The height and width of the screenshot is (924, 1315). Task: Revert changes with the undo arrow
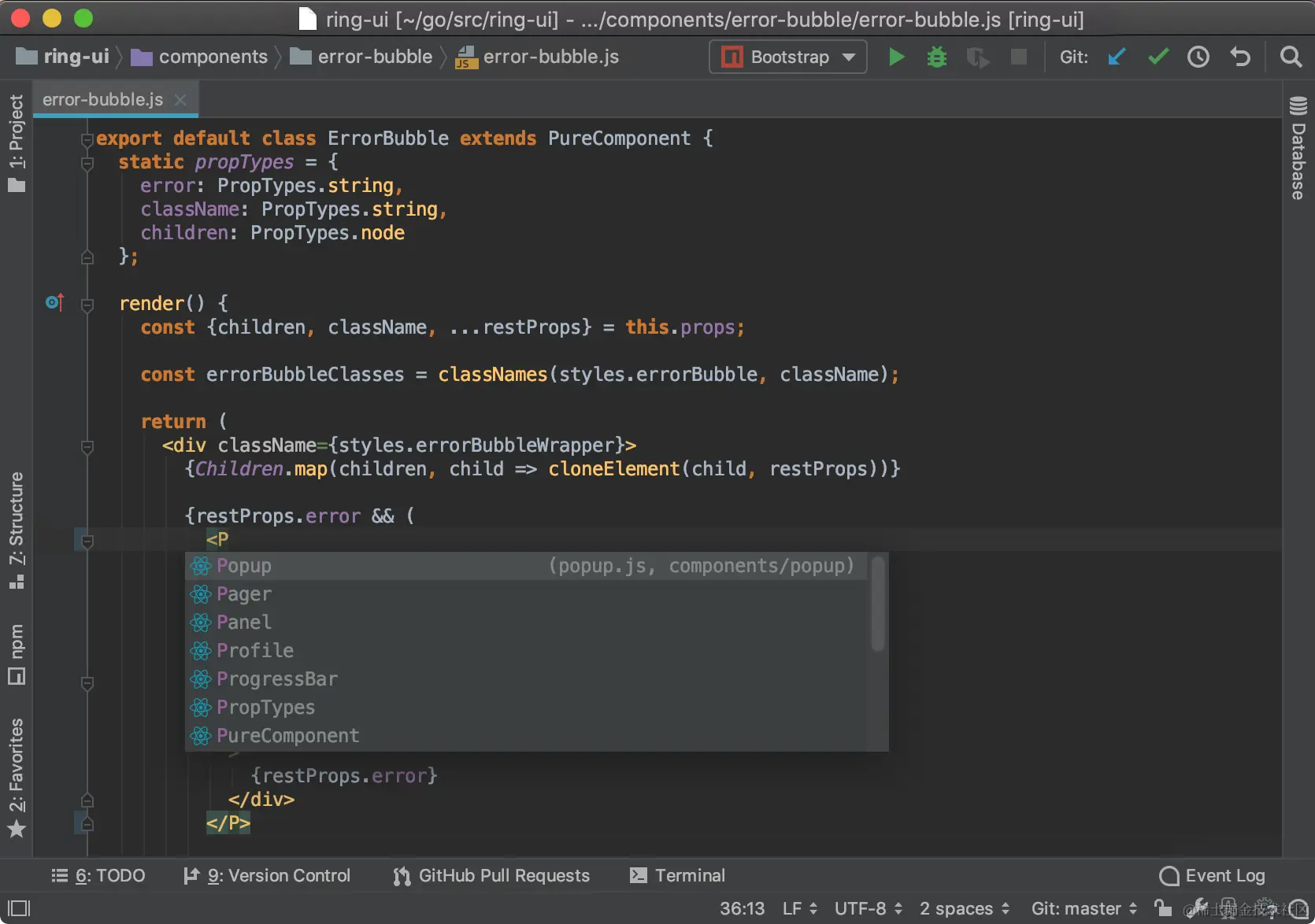pos(1240,57)
